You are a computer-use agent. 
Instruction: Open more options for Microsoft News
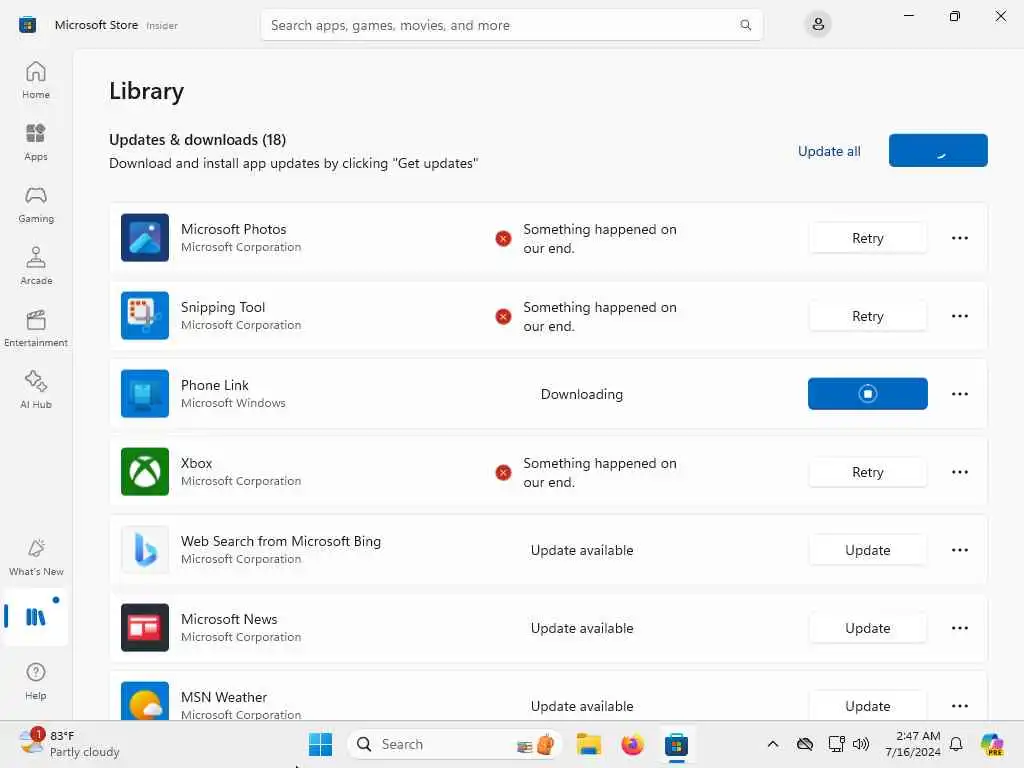point(959,628)
